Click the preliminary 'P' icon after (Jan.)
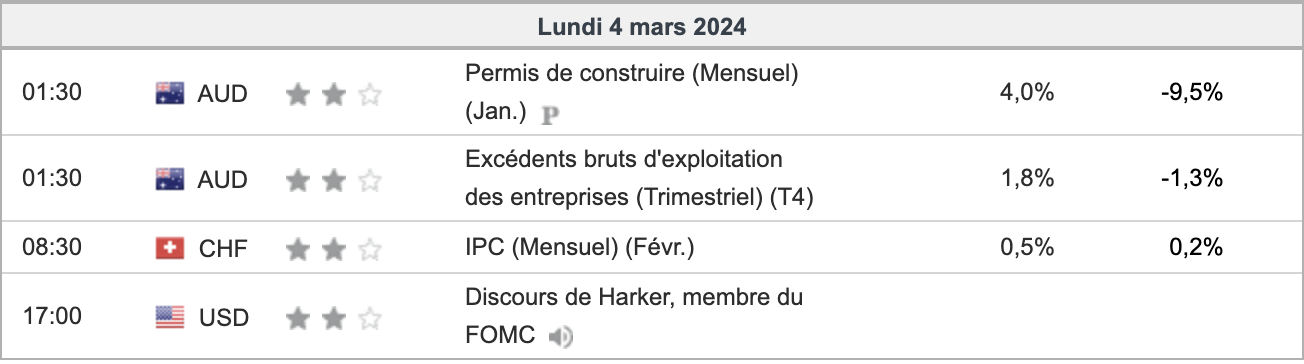1304x364 pixels. [548, 114]
